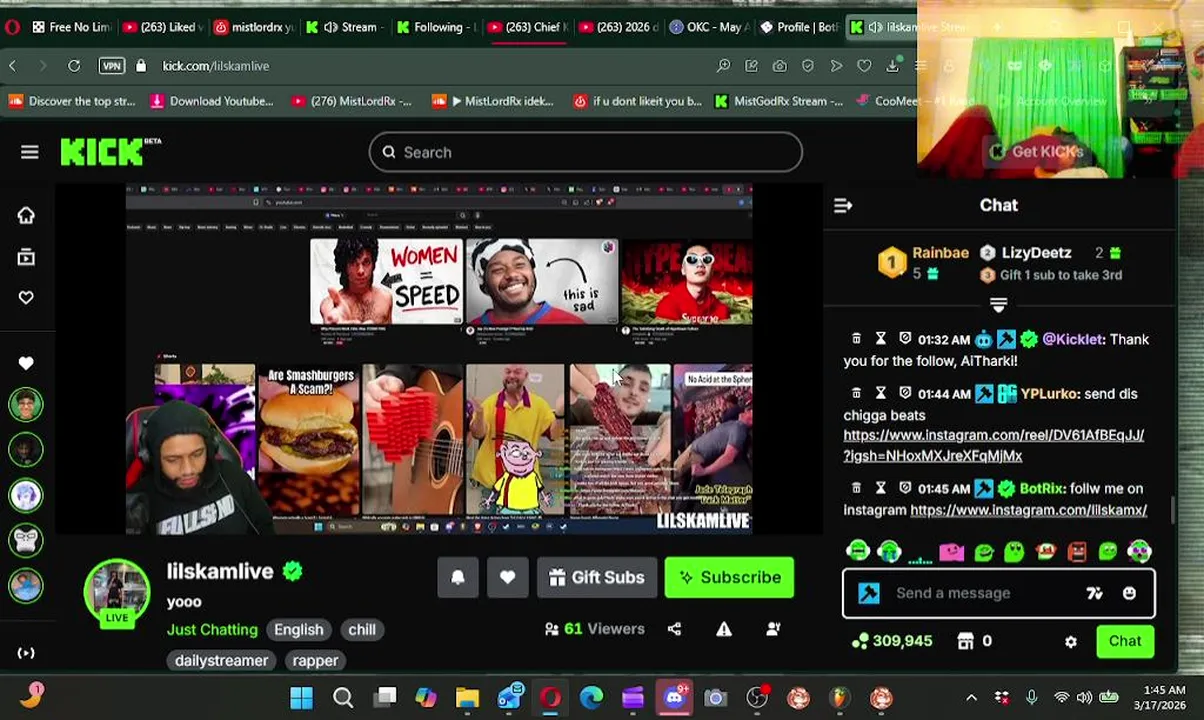
Task: Insert the red emote from emote row
Action: pos(1077,551)
